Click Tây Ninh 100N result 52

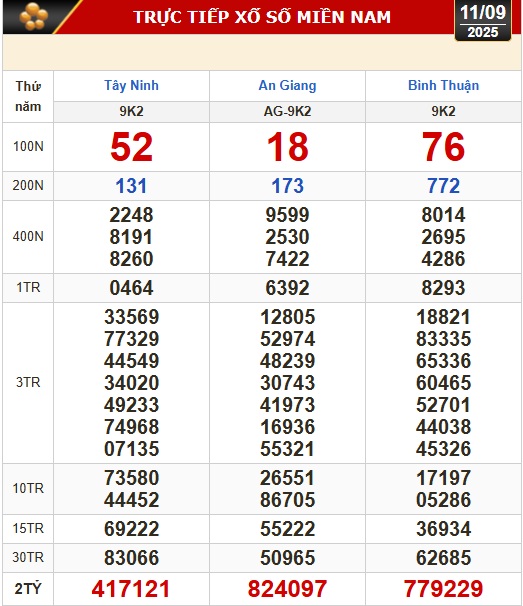pos(131,147)
